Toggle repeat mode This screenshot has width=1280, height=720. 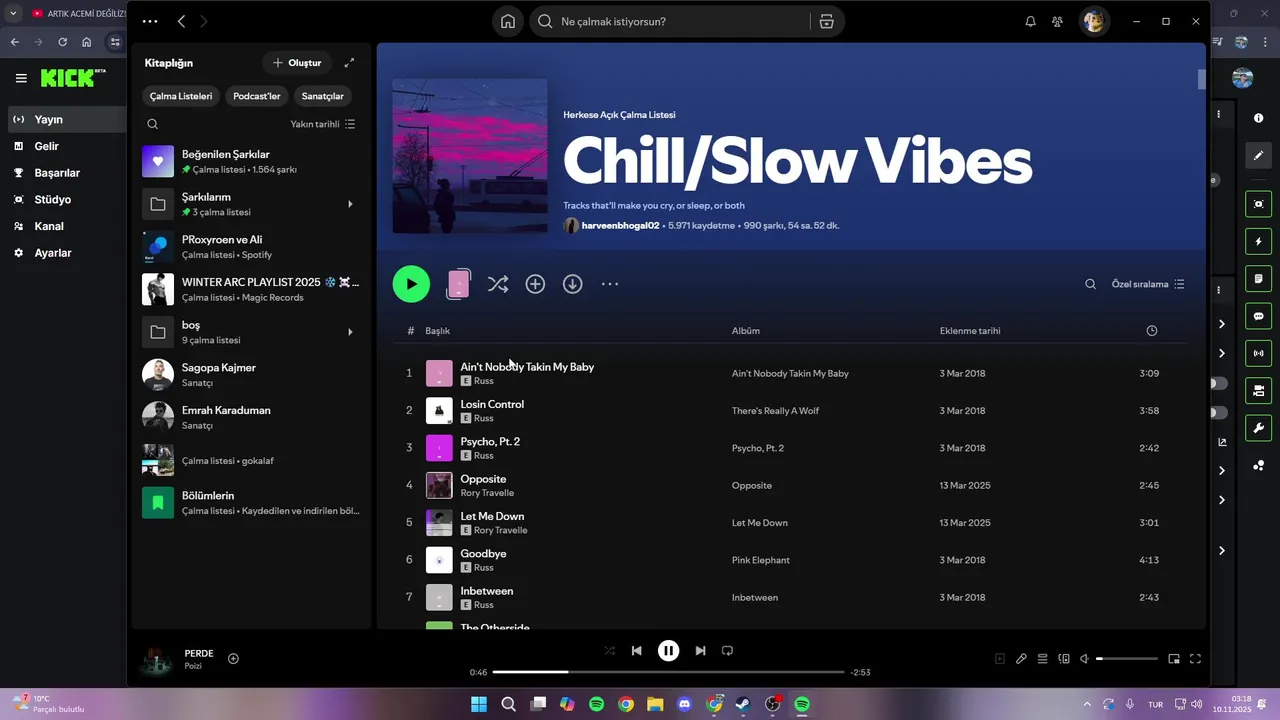click(x=727, y=651)
